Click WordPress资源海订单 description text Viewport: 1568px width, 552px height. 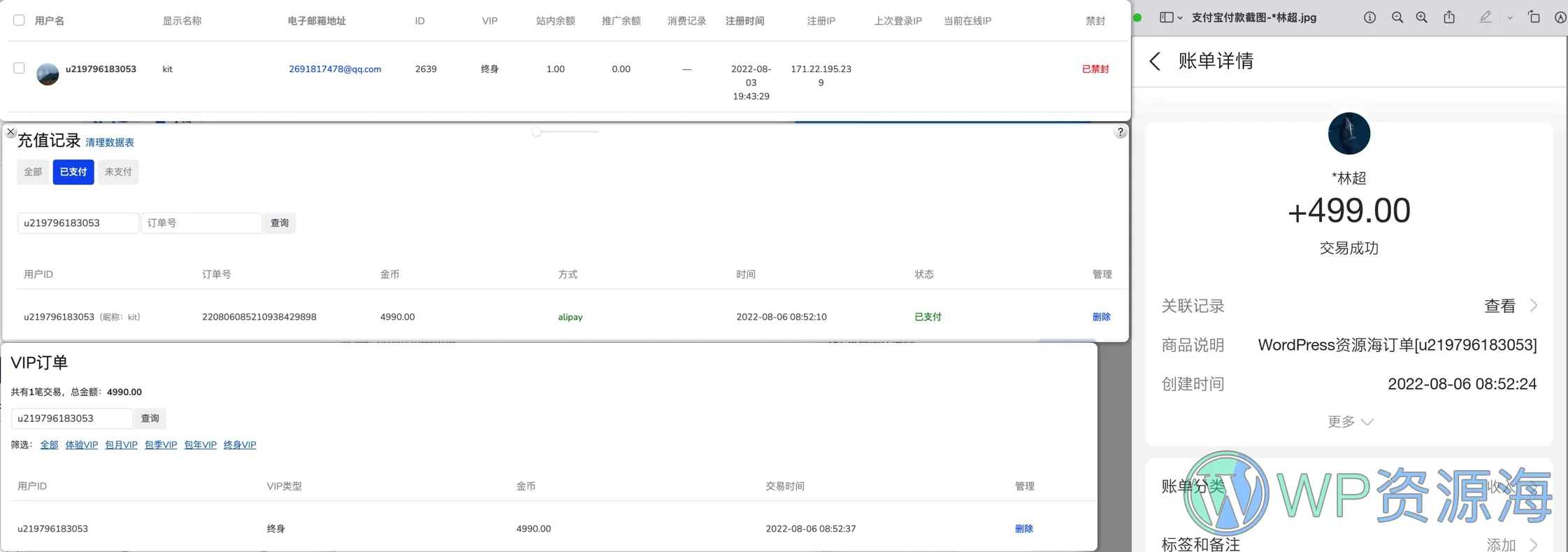click(1397, 345)
